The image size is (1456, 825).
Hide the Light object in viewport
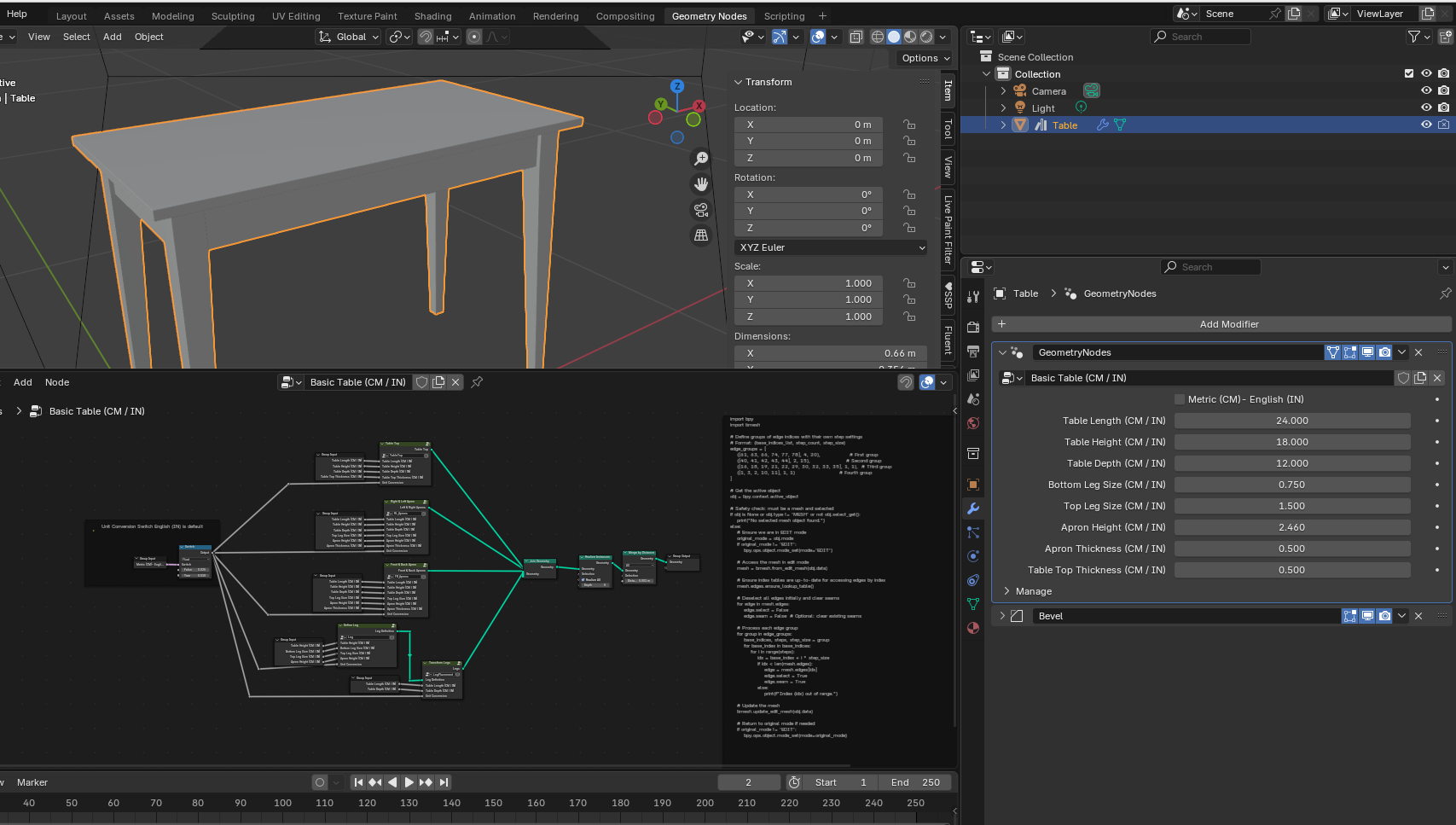click(x=1426, y=107)
